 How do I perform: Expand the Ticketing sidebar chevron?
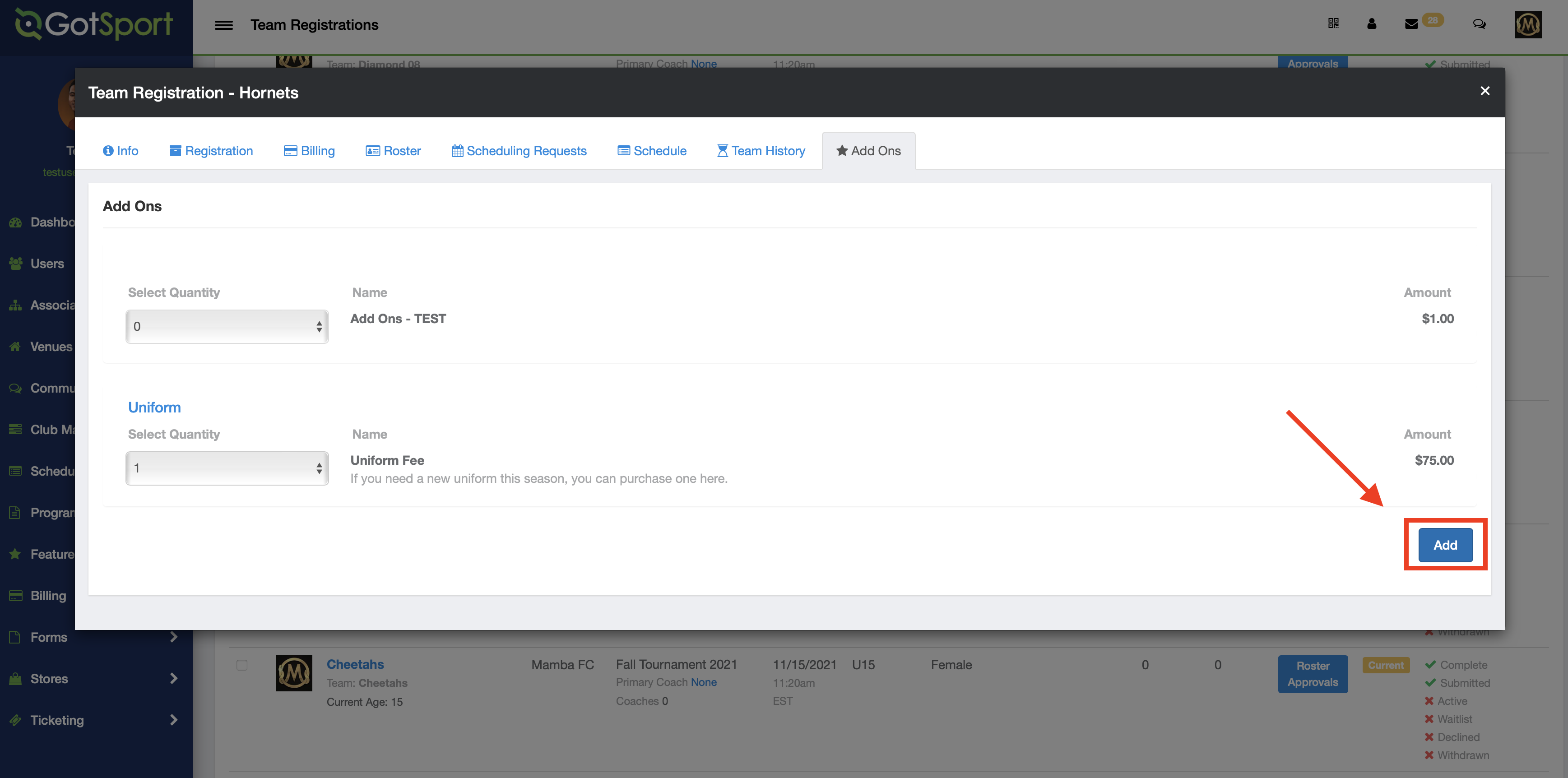tap(173, 720)
